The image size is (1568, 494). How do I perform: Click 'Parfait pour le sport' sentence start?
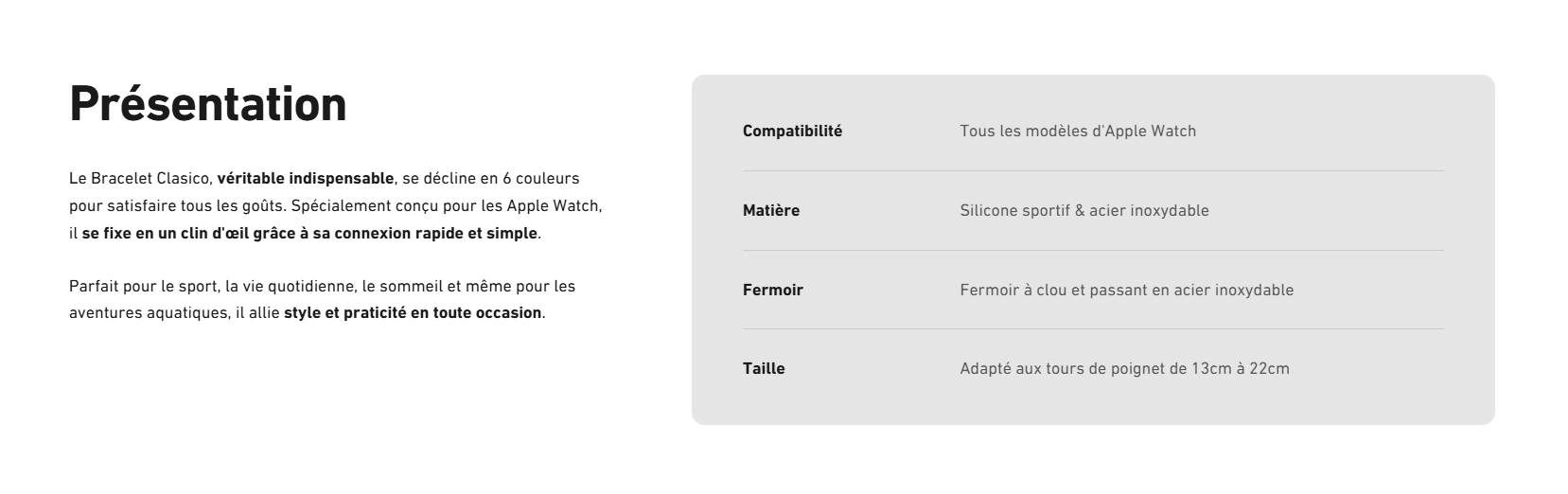pos(143,286)
